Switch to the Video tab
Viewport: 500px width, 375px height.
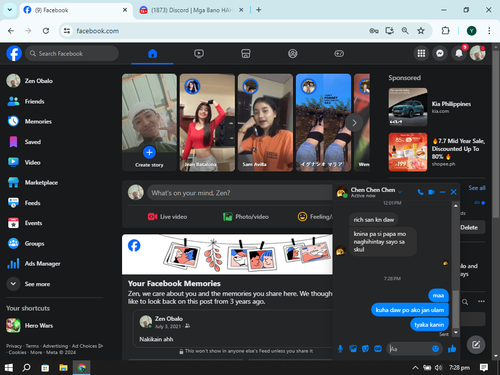[199, 53]
